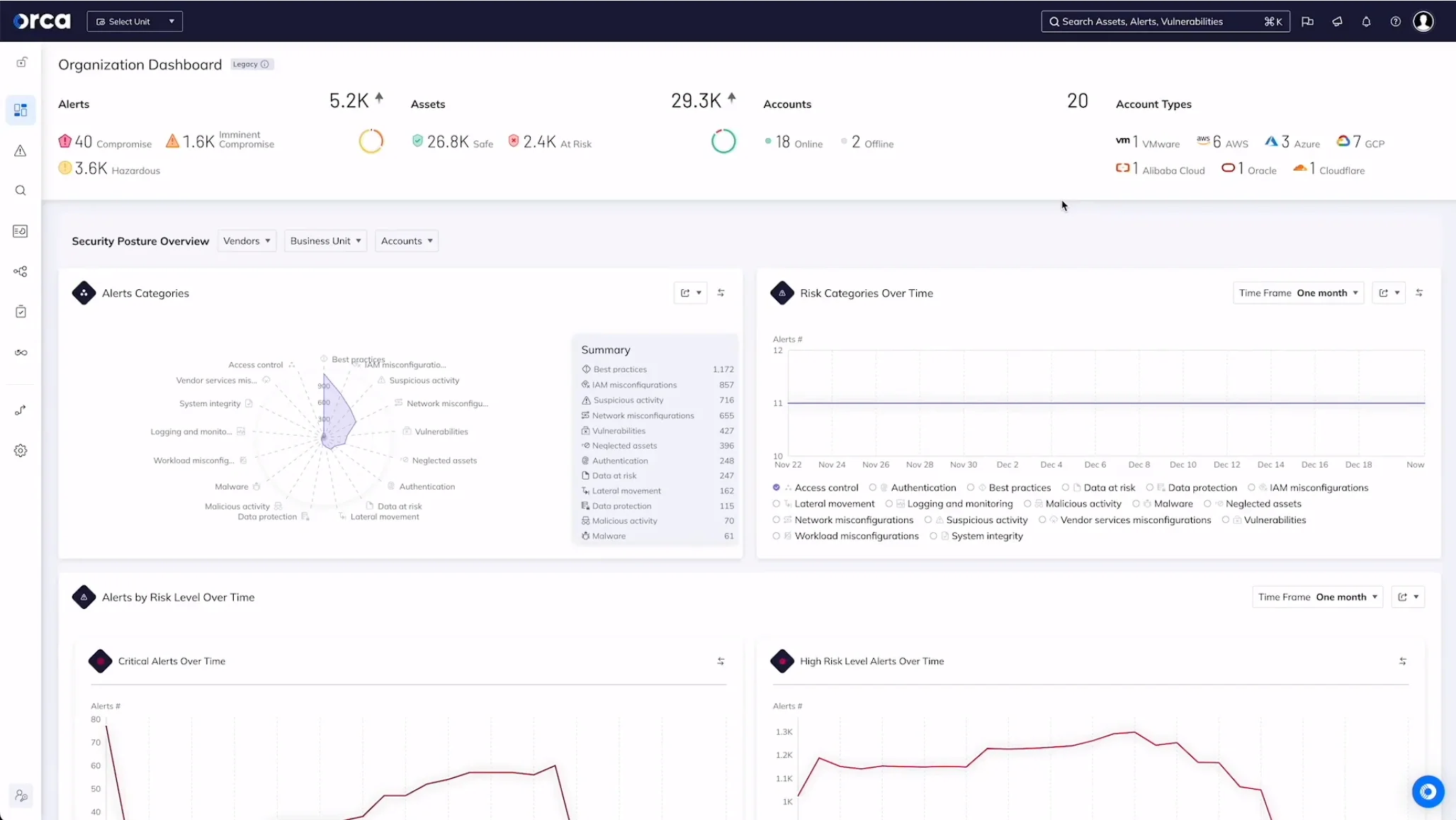Open the Settings gear in the sidebar

[21, 450]
